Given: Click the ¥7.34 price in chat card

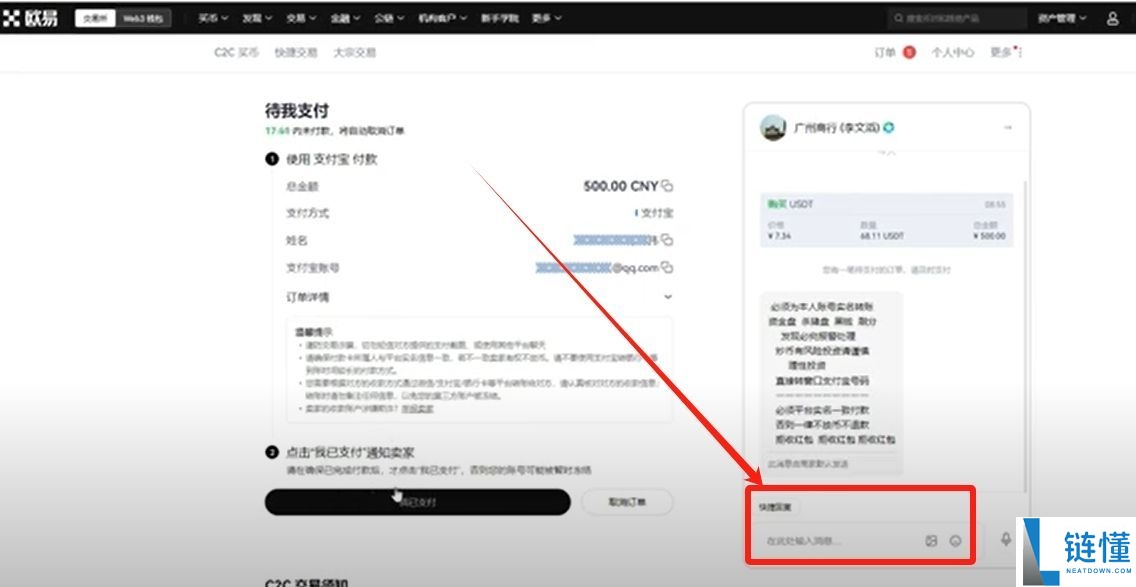Looking at the screenshot, I should coord(780,236).
